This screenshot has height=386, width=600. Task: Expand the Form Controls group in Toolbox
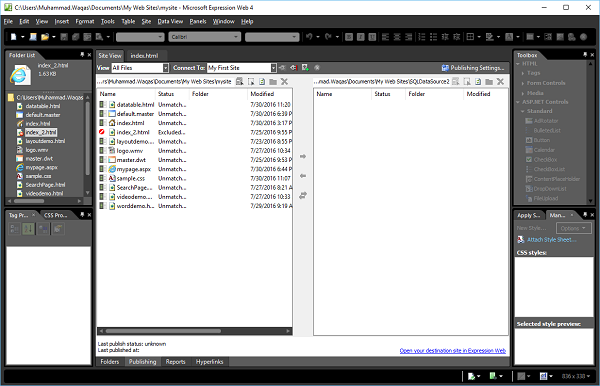[x=523, y=83]
